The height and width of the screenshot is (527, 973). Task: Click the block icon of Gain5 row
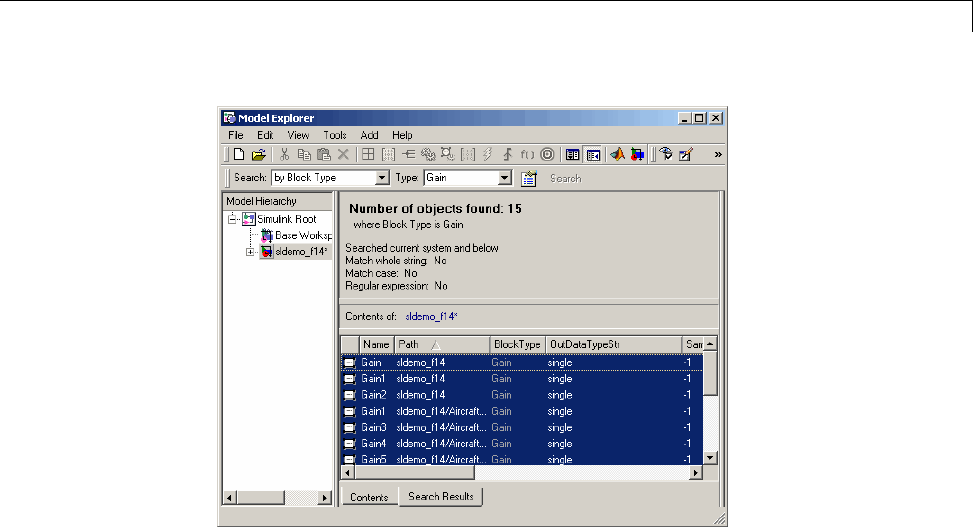pyautogui.click(x=350, y=459)
